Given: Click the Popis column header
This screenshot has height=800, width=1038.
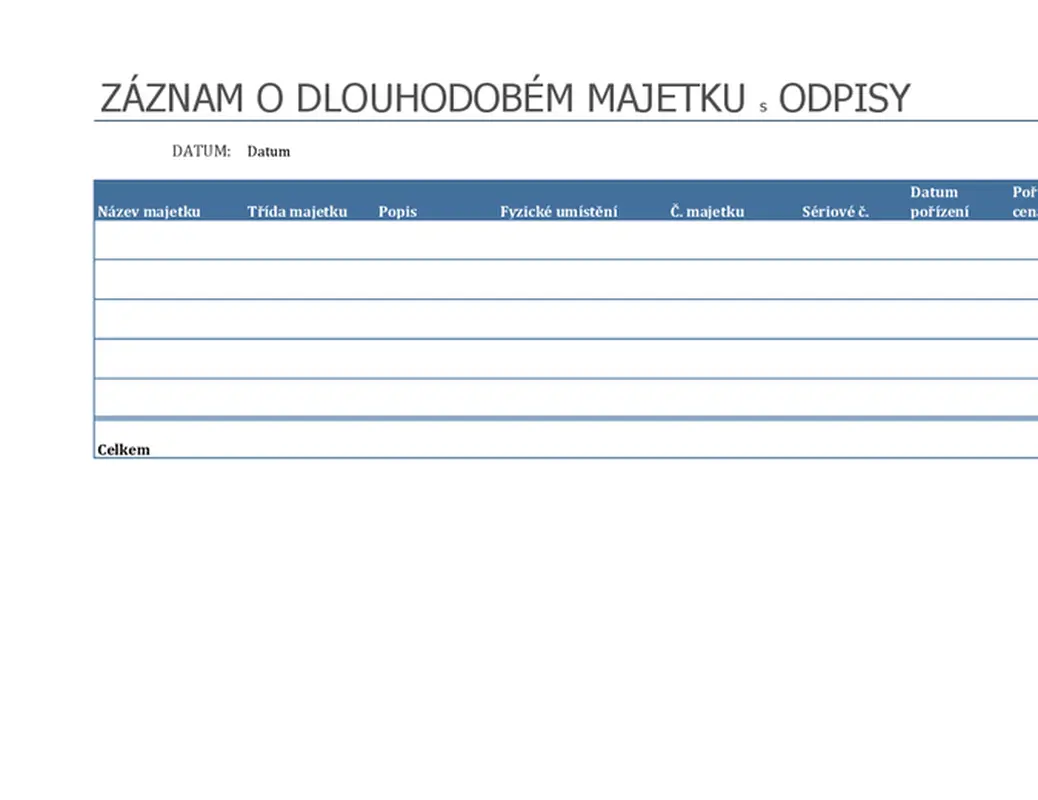Looking at the screenshot, I should point(397,211).
